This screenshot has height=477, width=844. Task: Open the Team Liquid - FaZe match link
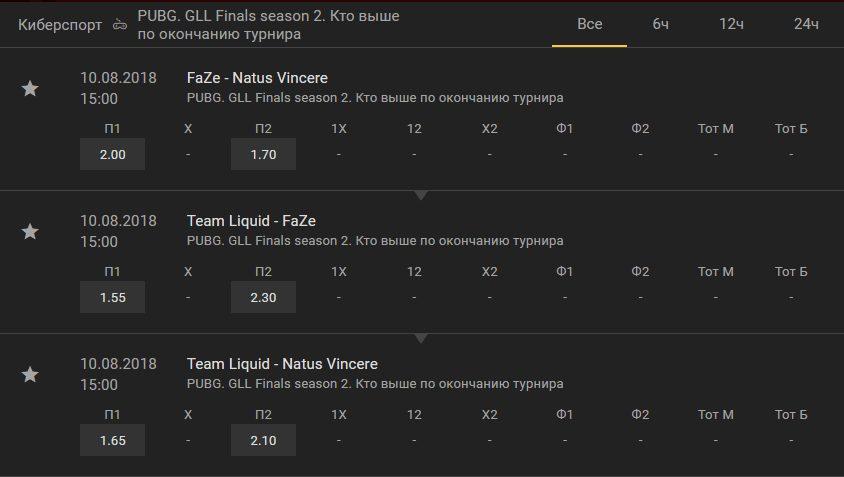click(x=251, y=221)
